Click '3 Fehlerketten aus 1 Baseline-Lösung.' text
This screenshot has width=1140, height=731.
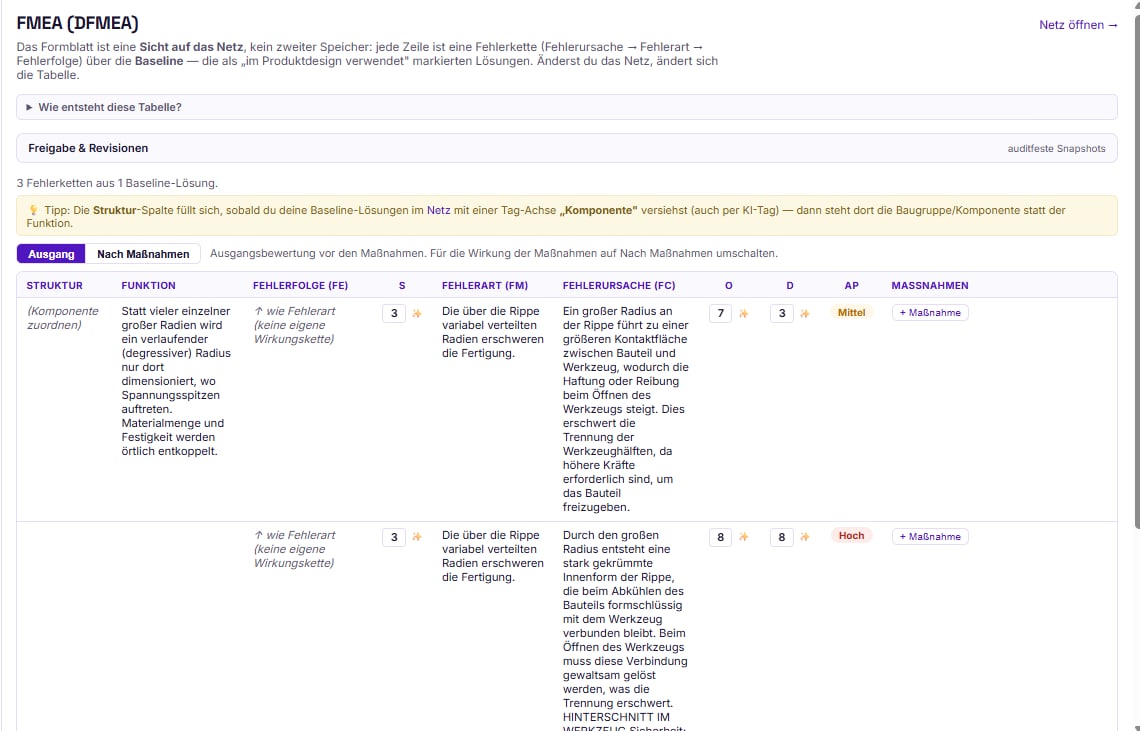pyautogui.click(x=117, y=183)
